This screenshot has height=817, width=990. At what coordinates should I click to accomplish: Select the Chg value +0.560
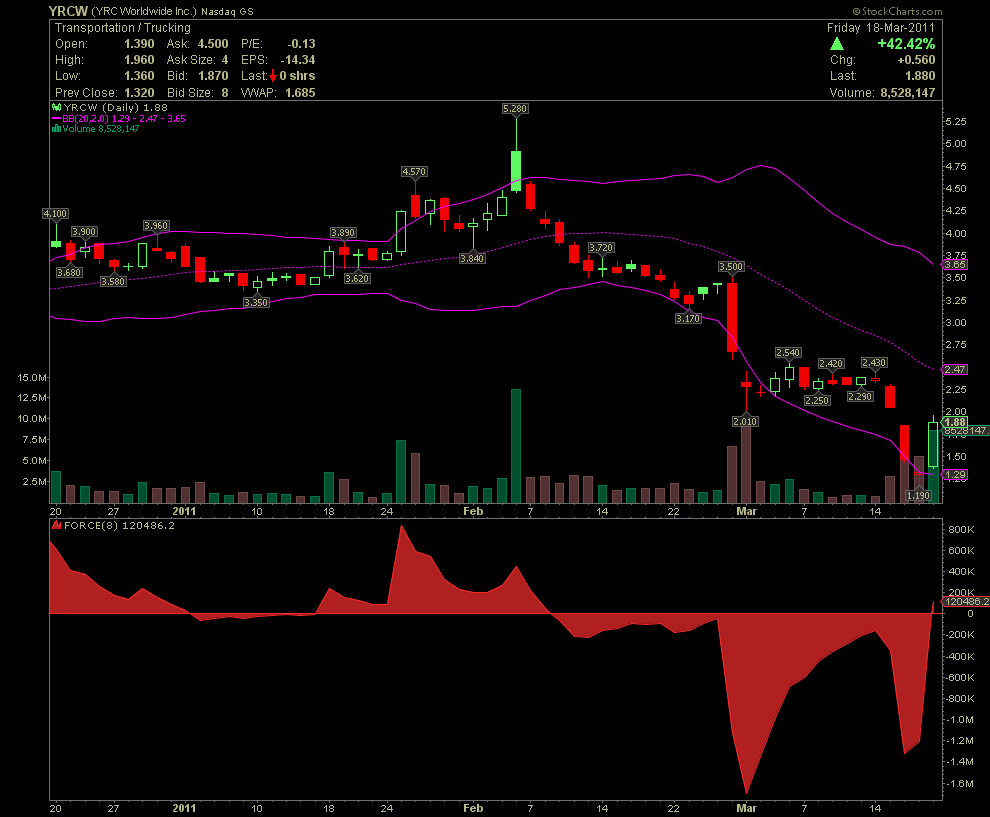click(x=916, y=60)
